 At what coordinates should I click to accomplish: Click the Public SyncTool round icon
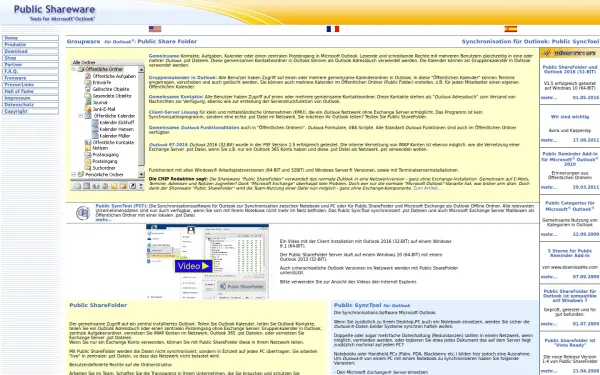83,213
